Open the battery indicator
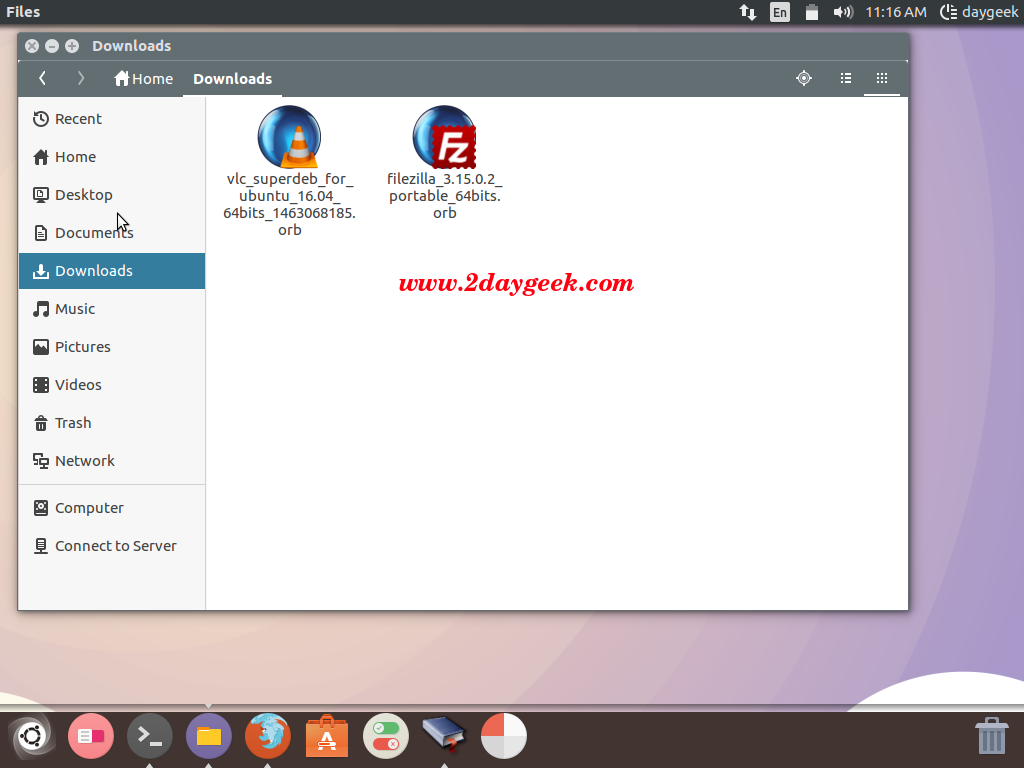 pyautogui.click(x=812, y=12)
